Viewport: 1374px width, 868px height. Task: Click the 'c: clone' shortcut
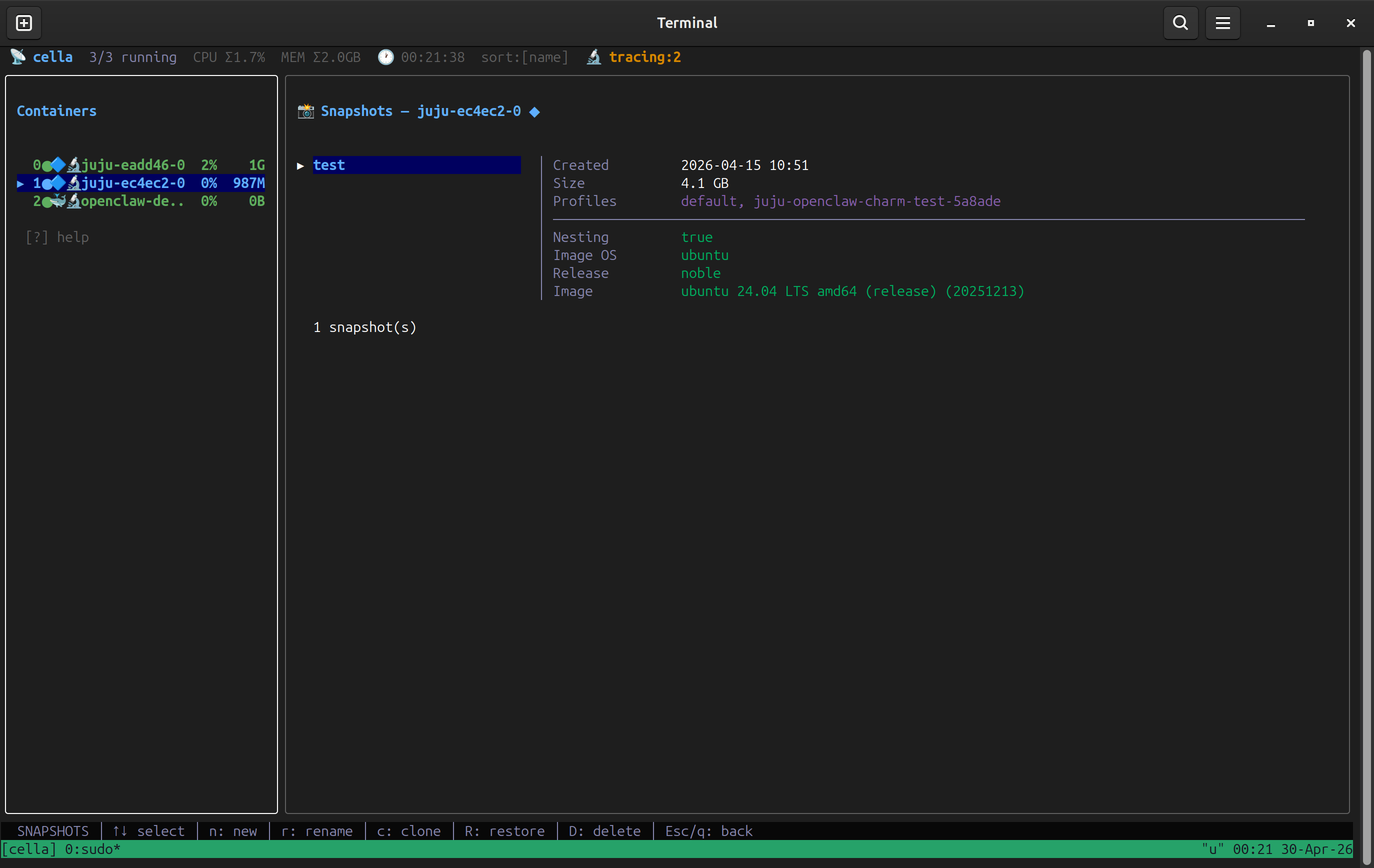coord(408,831)
